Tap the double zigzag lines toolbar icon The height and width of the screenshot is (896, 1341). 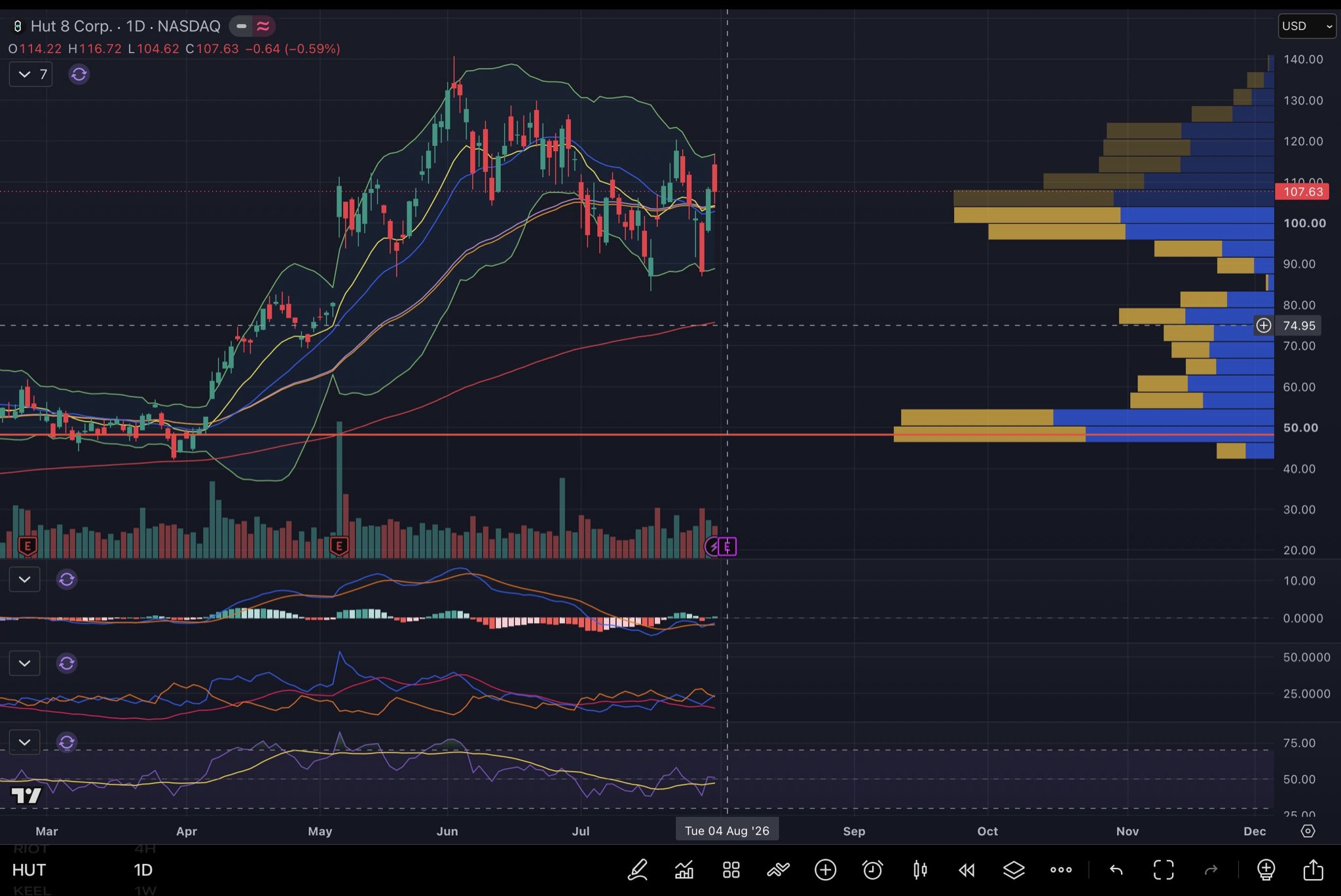pos(779,870)
